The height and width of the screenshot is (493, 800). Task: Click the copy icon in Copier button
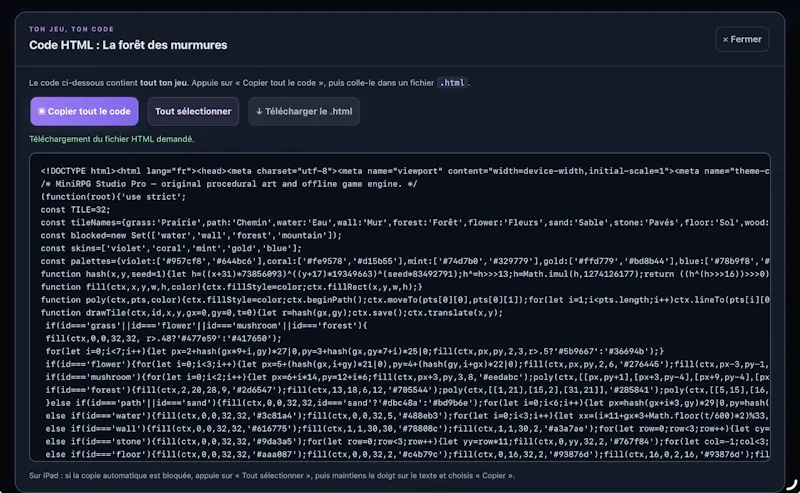click(42, 111)
